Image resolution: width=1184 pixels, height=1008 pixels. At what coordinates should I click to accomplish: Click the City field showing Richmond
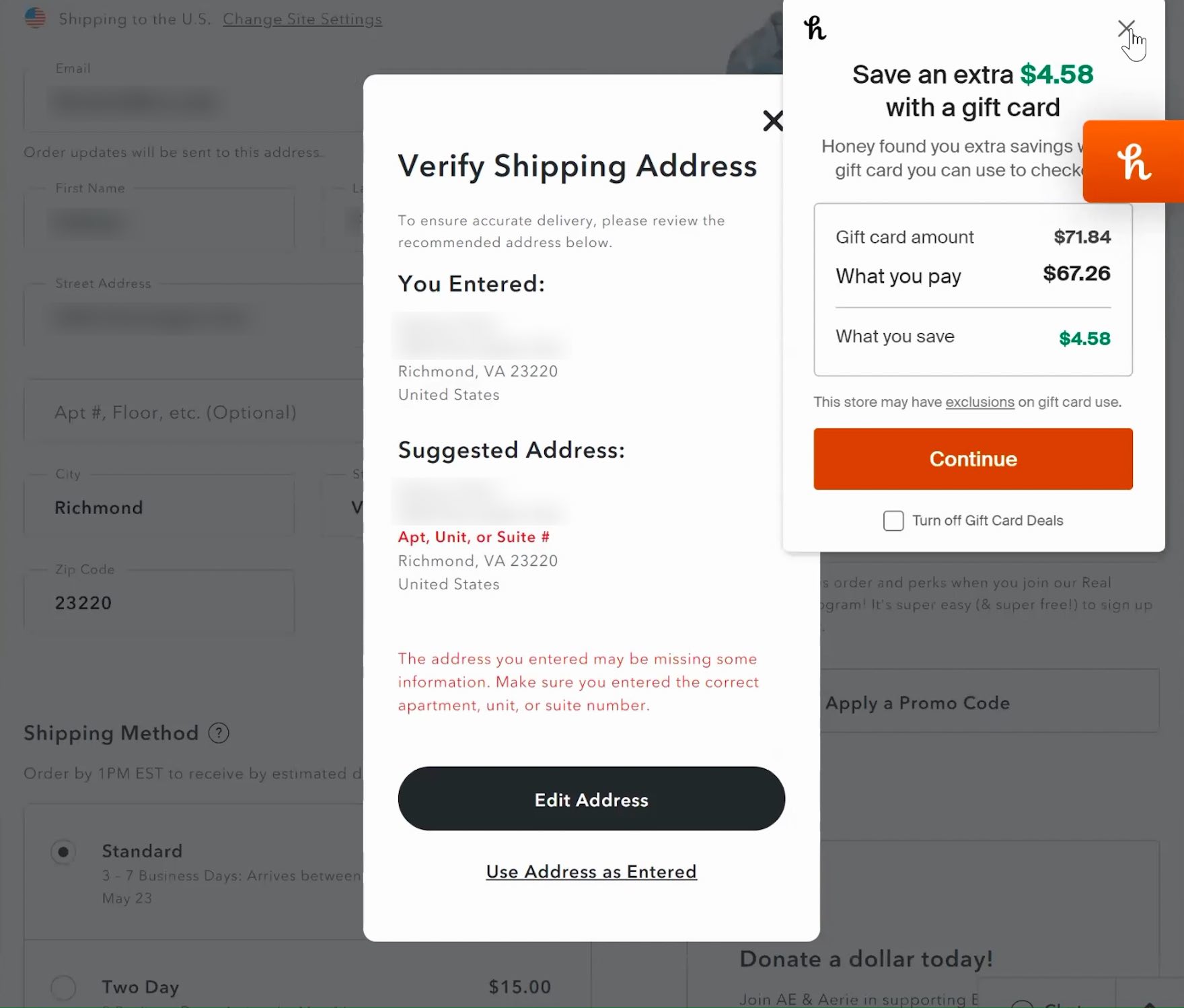159,507
